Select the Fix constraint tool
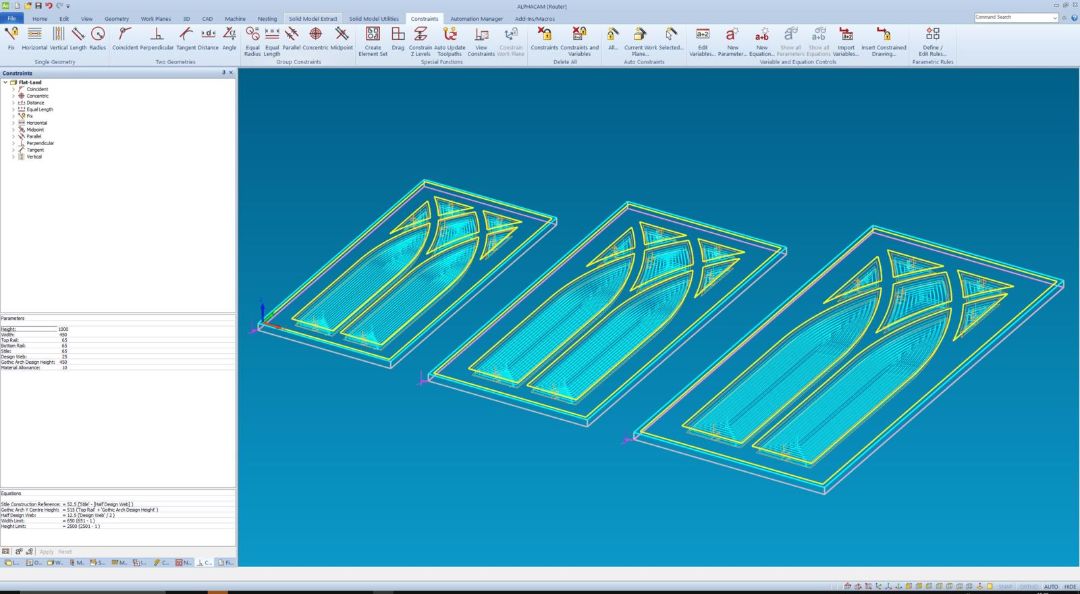 coord(10,39)
